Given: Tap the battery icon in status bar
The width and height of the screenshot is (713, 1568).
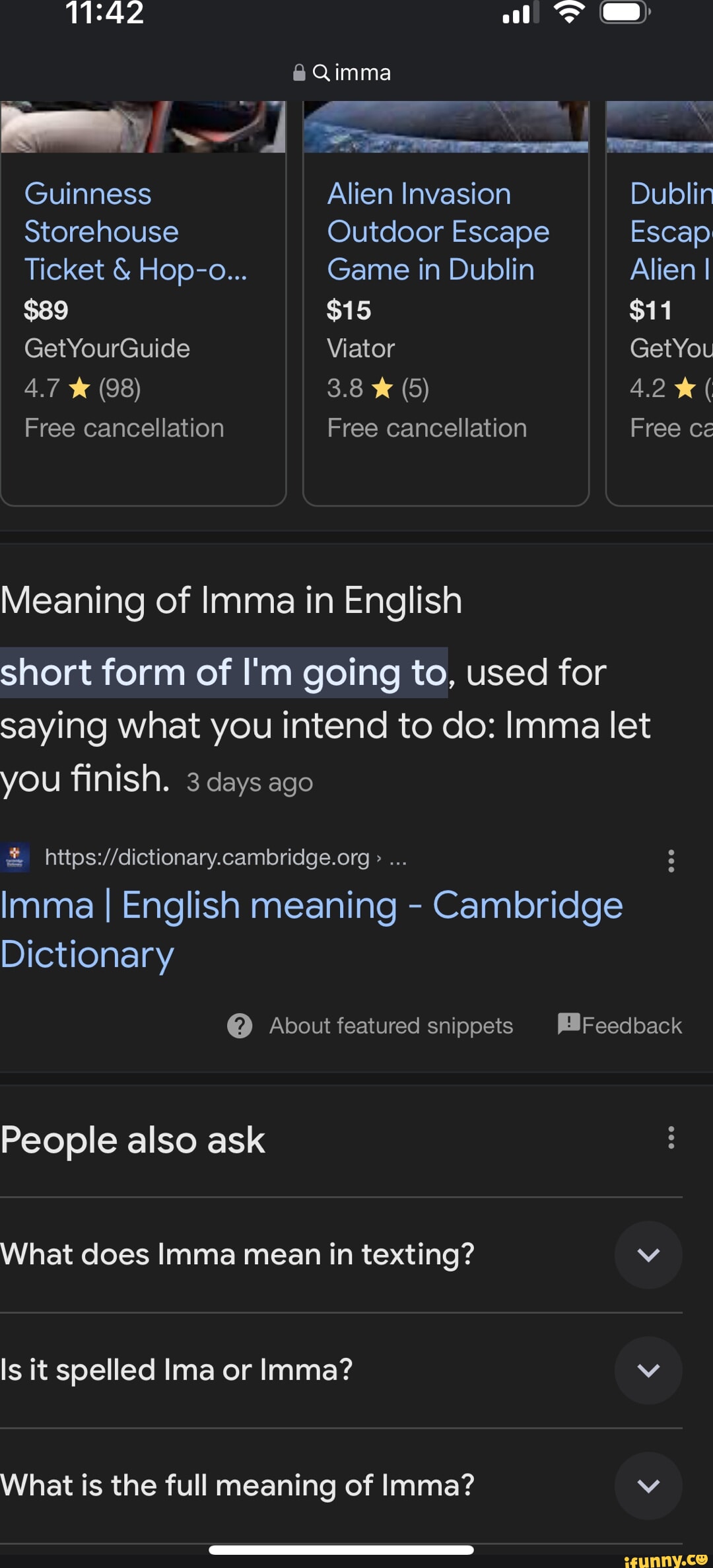Looking at the screenshot, I should (x=624, y=13).
